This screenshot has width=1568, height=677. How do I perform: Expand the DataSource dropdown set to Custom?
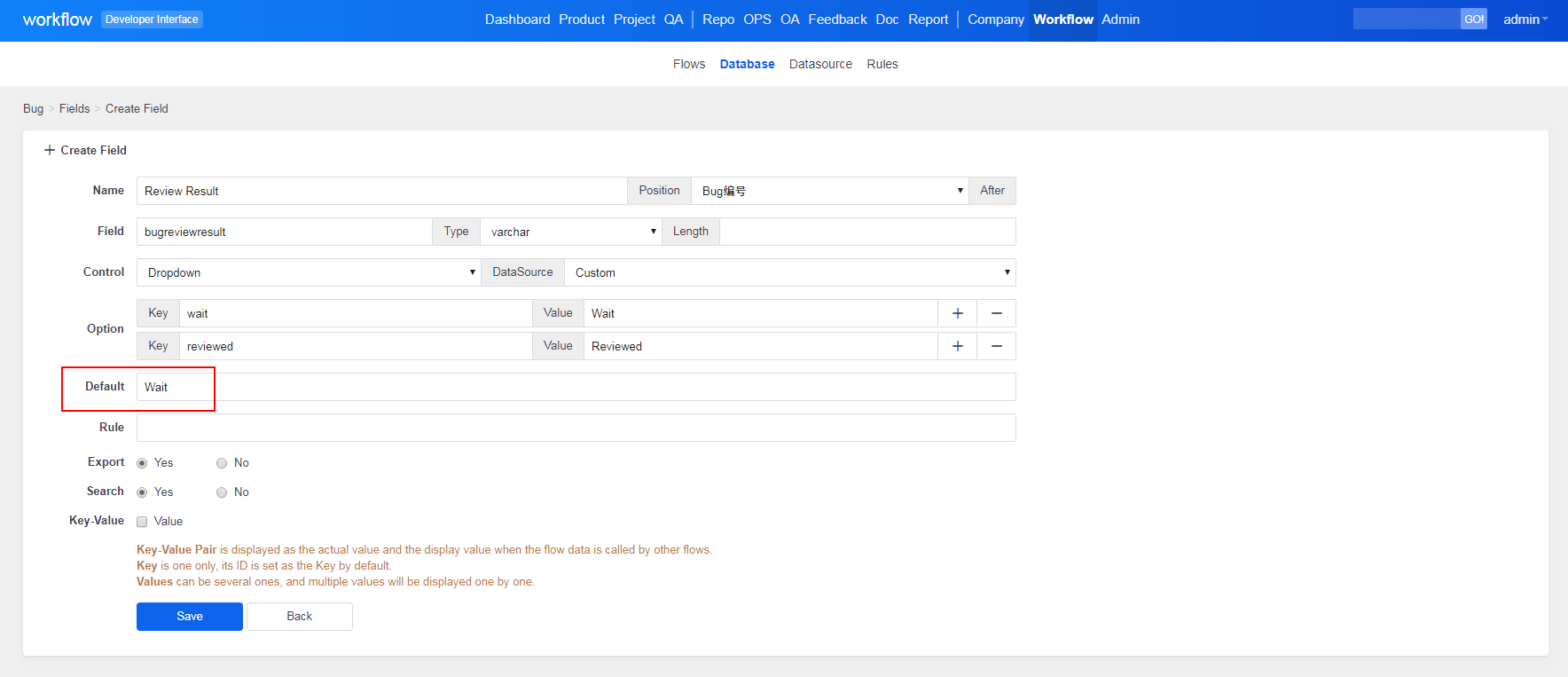[789, 272]
